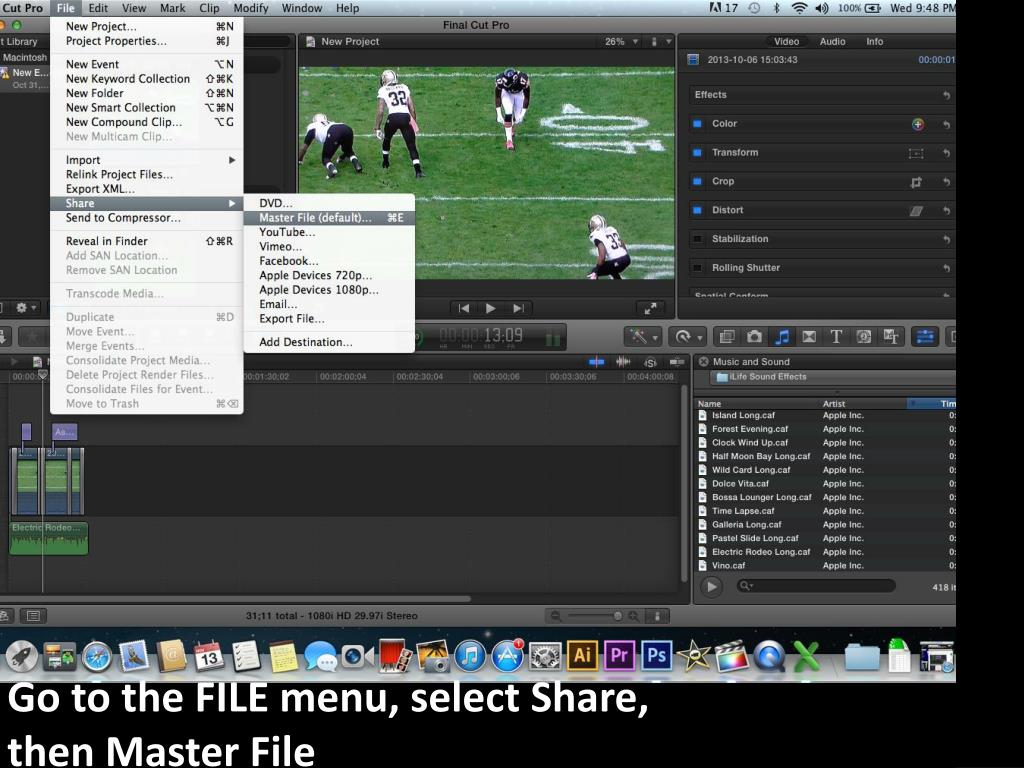Toggle audio skimming waveform button

tap(623, 362)
